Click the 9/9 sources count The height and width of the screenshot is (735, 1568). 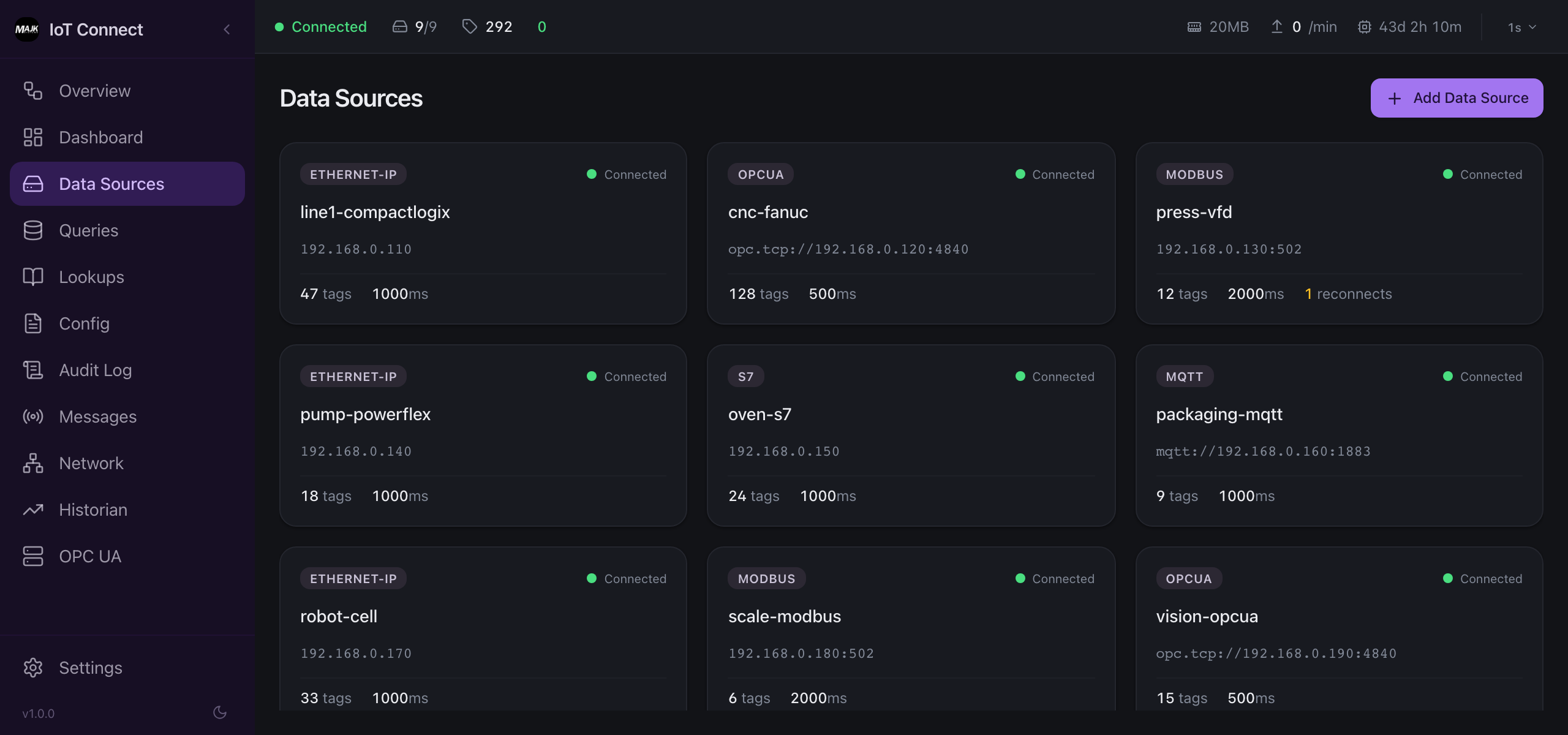(426, 27)
